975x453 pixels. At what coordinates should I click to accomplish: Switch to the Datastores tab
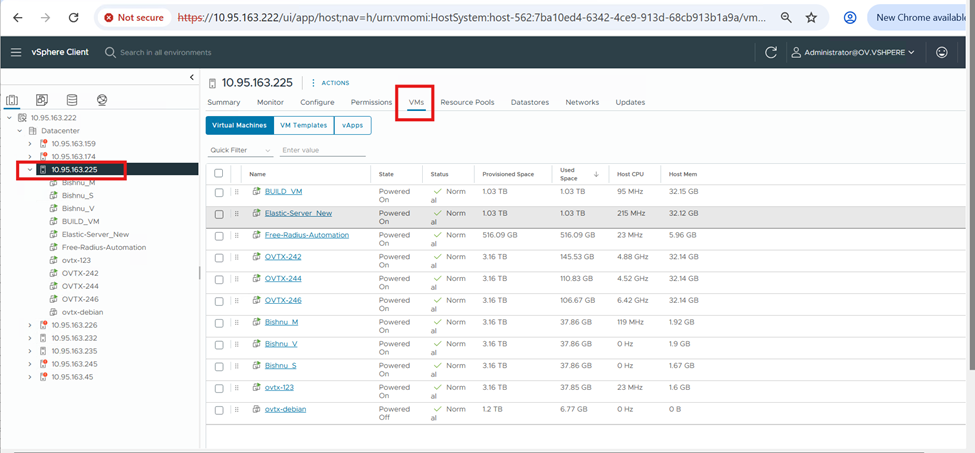(x=529, y=102)
